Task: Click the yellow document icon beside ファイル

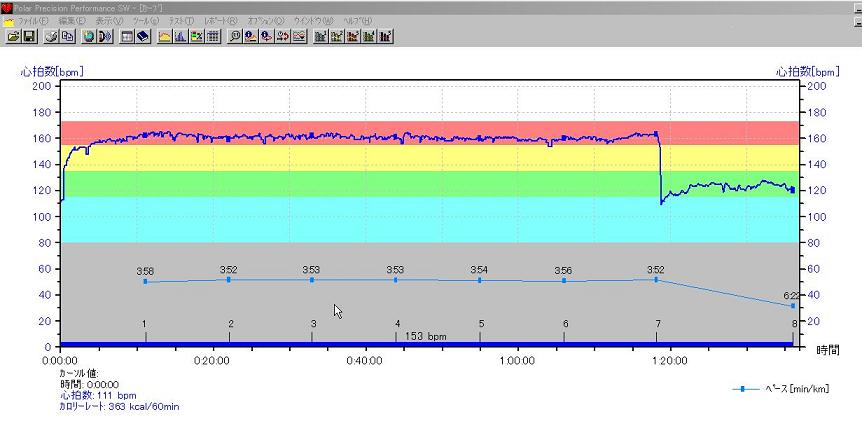Action: point(8,21)
